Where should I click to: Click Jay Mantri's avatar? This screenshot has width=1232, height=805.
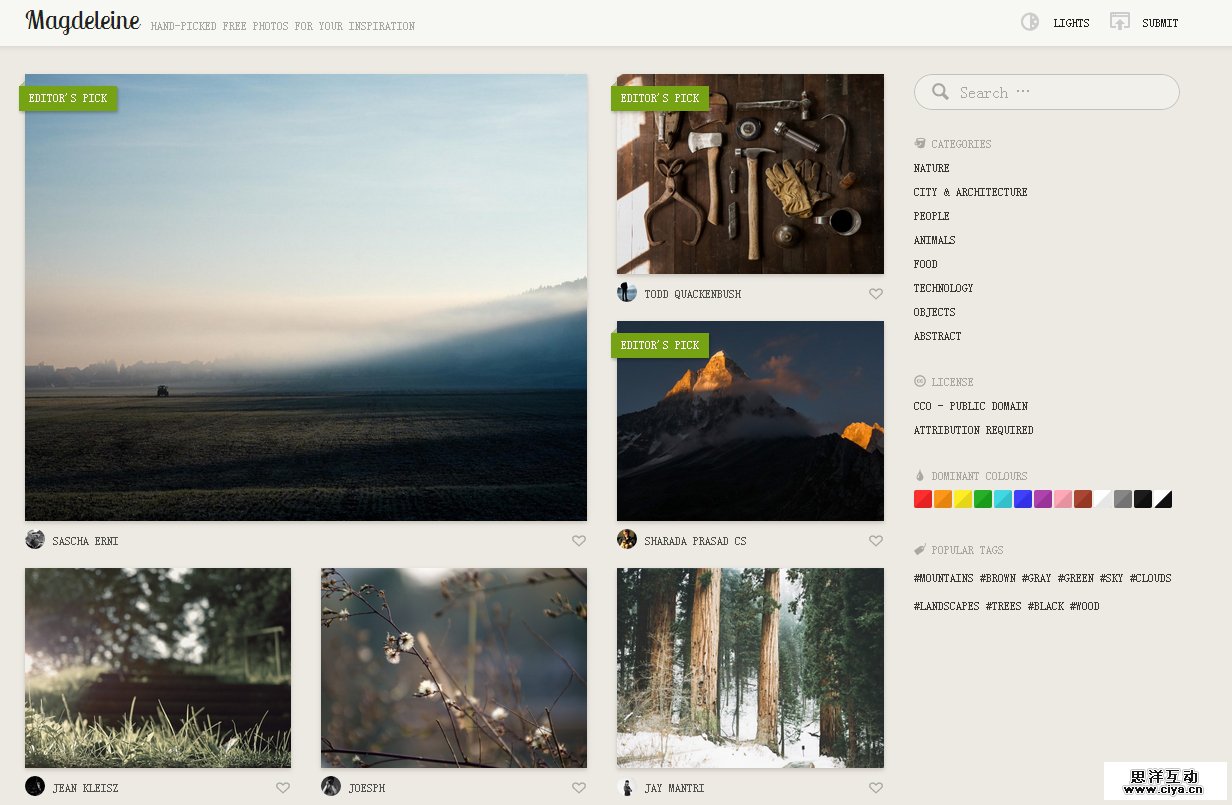click(x=627, y=786)
